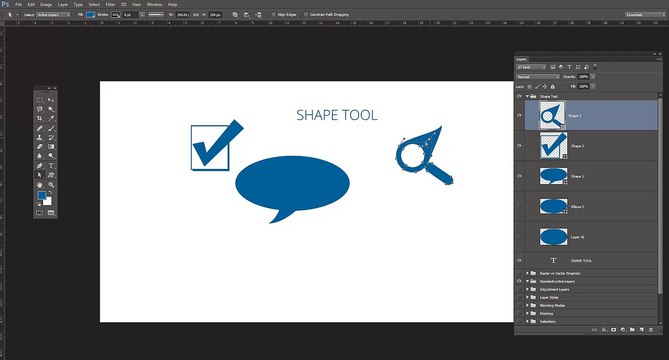The width and height of the screenshot is (669, 360).
Task: Select the Zoom tool in toolbox
Action: (51, 185)
